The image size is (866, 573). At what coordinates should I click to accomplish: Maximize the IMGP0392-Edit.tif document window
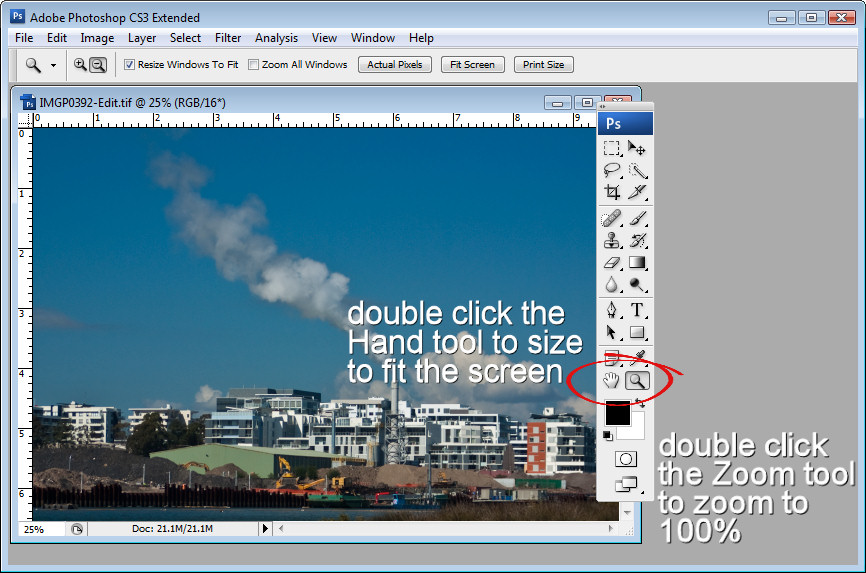587,103
